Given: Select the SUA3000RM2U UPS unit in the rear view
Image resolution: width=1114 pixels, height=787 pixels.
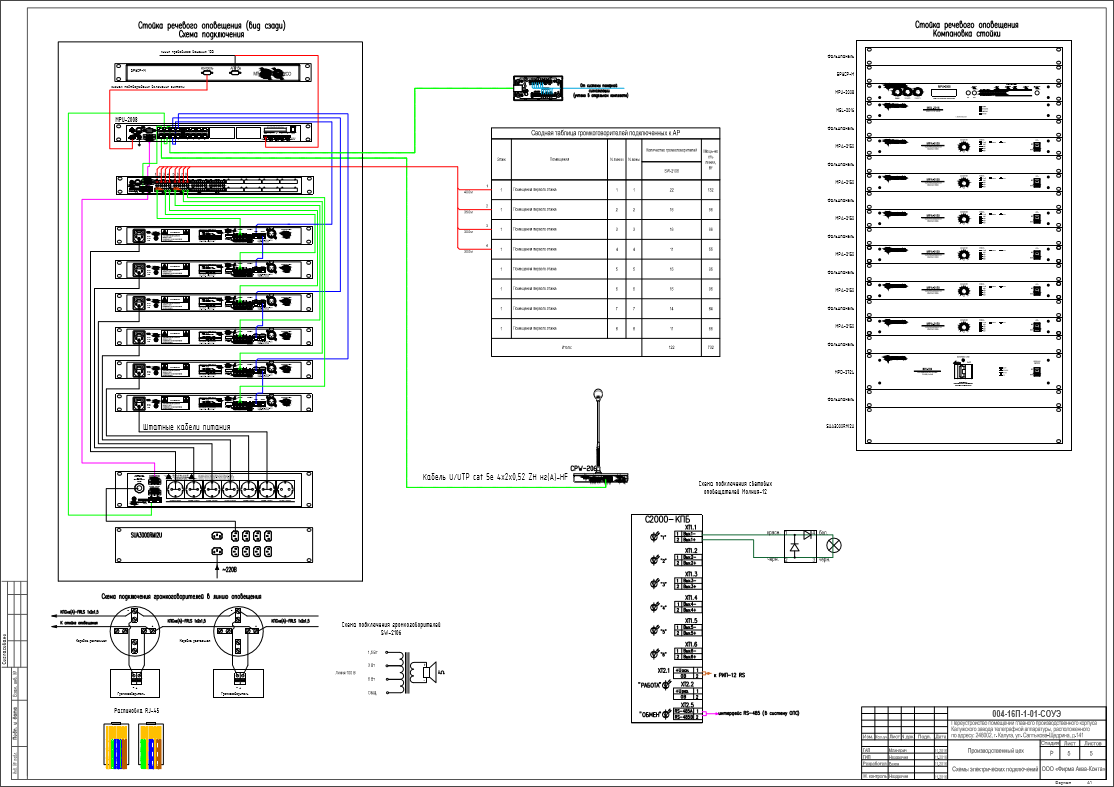Looking at the screenshot, I should [x=214, y=545].
